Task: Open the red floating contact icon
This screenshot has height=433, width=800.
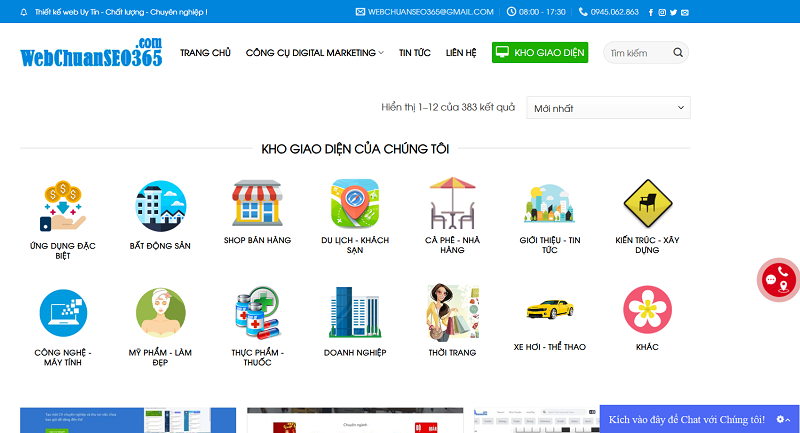Action: (779, 279)
